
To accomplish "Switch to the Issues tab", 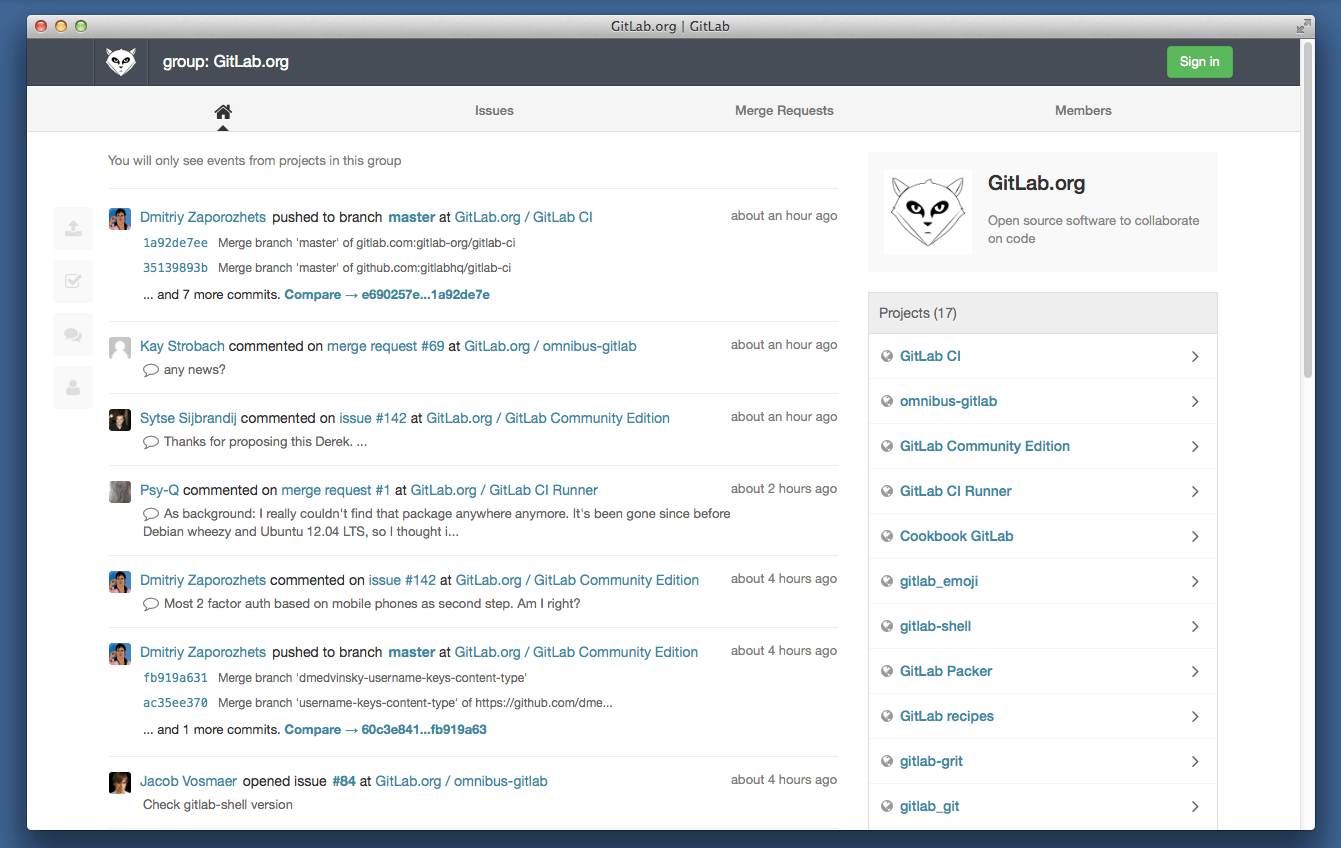I will pyautogui.click(x=494, y=111).
